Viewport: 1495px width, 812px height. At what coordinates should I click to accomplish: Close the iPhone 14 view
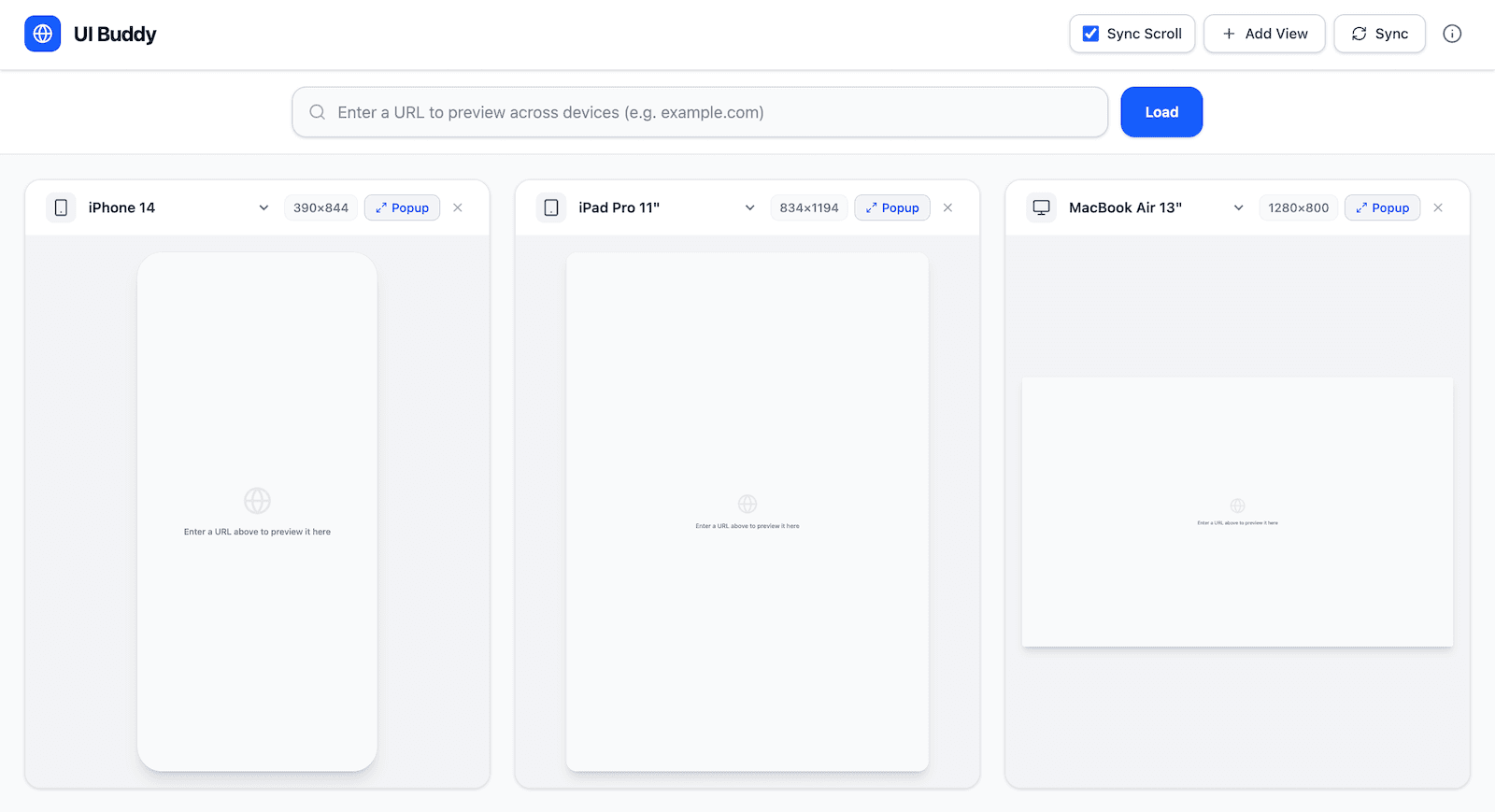(x=458, y=207)
